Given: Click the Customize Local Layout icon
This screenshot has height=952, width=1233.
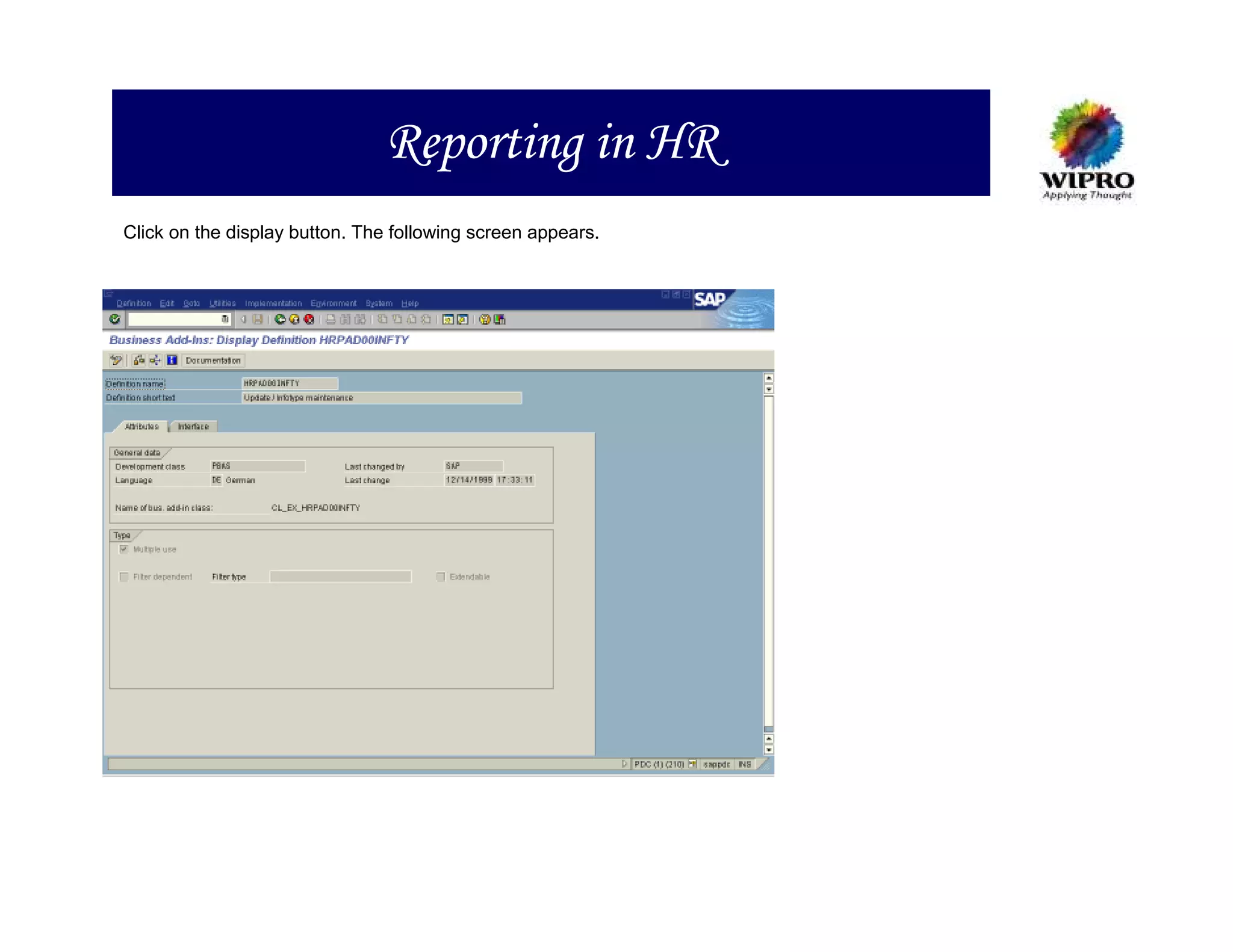Looking at the screenshot, I should 500,320.
